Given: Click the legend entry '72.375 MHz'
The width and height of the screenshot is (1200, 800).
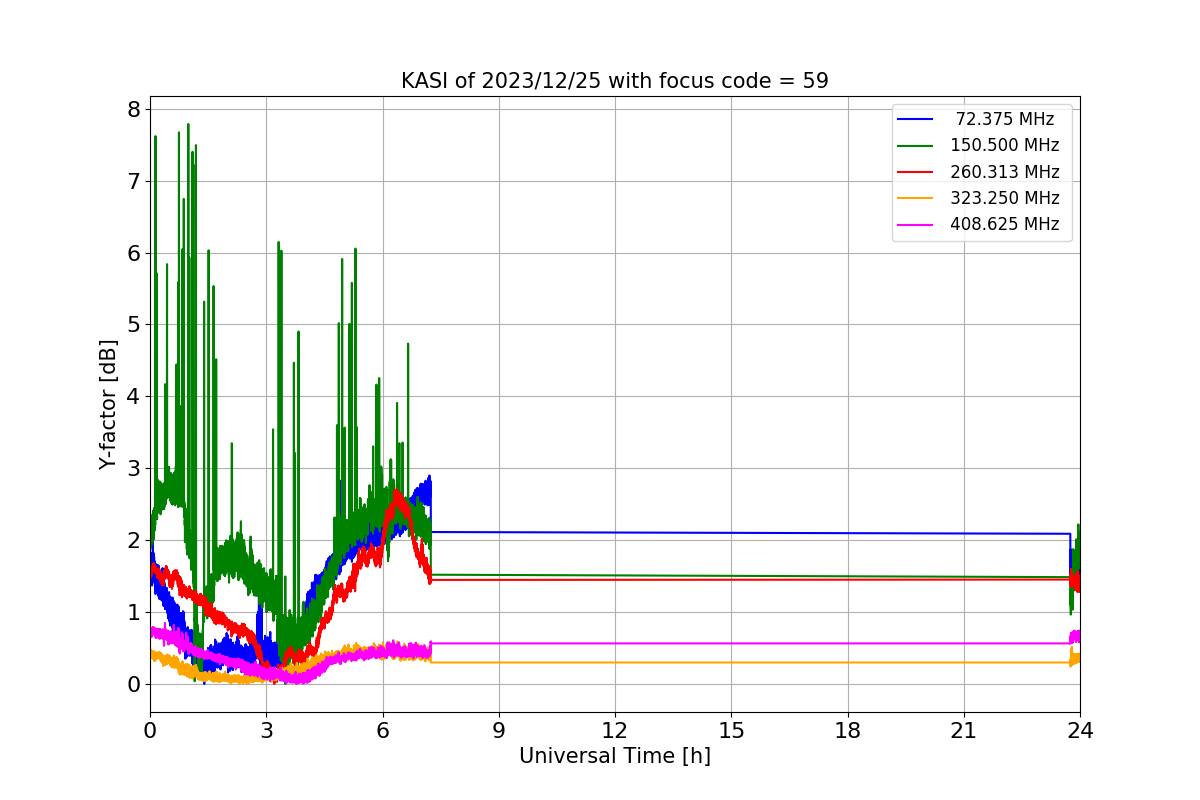Looking at the screenshot, I should point(1005,119).
